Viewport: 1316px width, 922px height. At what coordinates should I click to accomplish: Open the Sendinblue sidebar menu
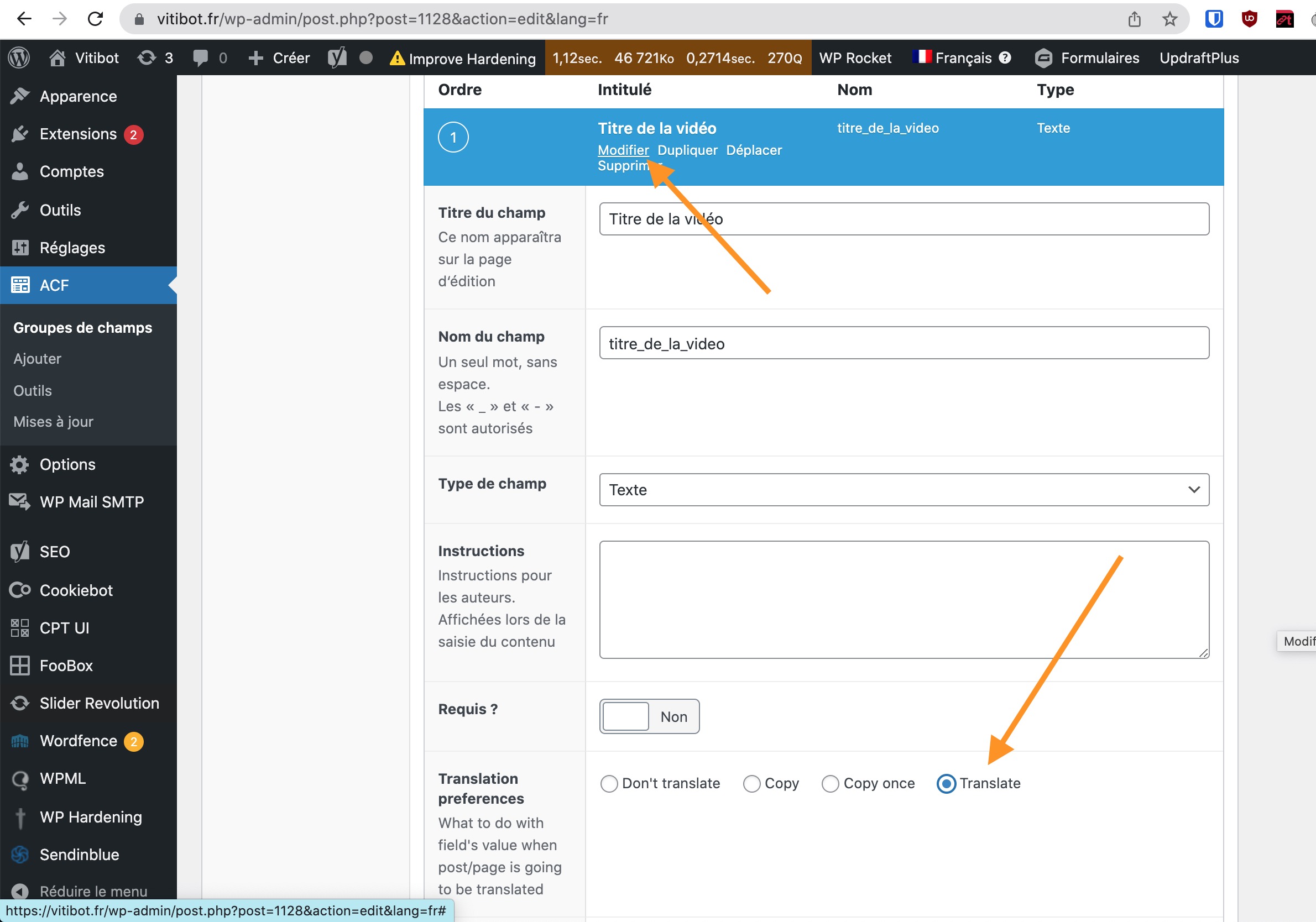[x=88, y=855]
